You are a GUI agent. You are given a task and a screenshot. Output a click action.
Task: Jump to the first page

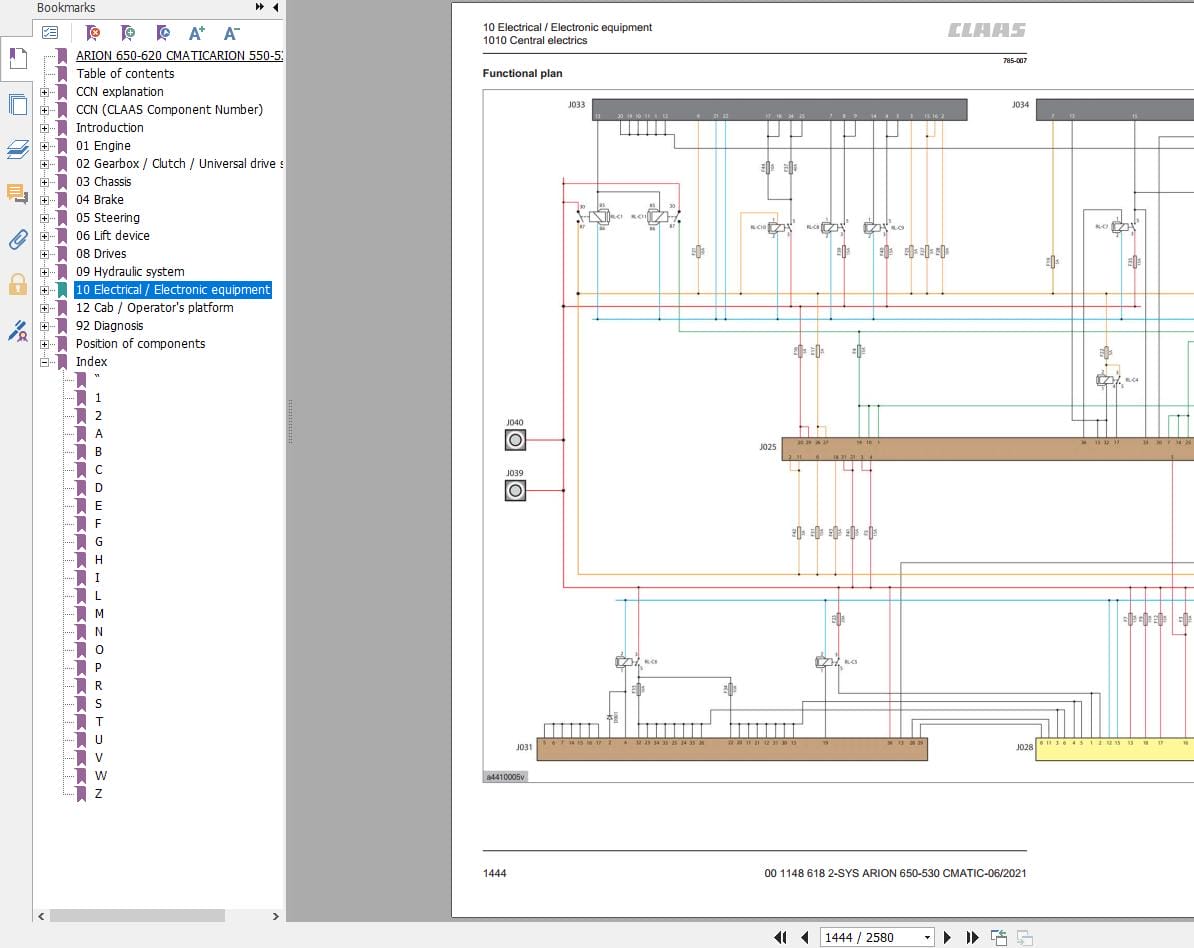[781, 937]
